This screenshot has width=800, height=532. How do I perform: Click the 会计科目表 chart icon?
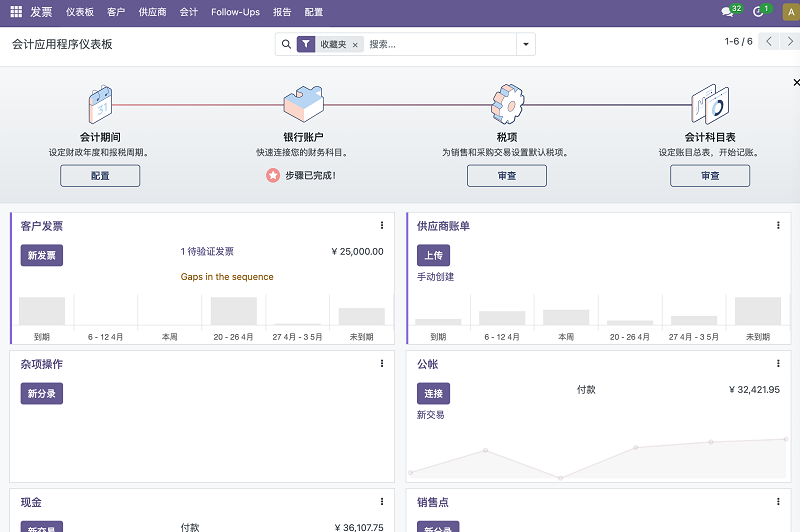click(x=710, y=104)
